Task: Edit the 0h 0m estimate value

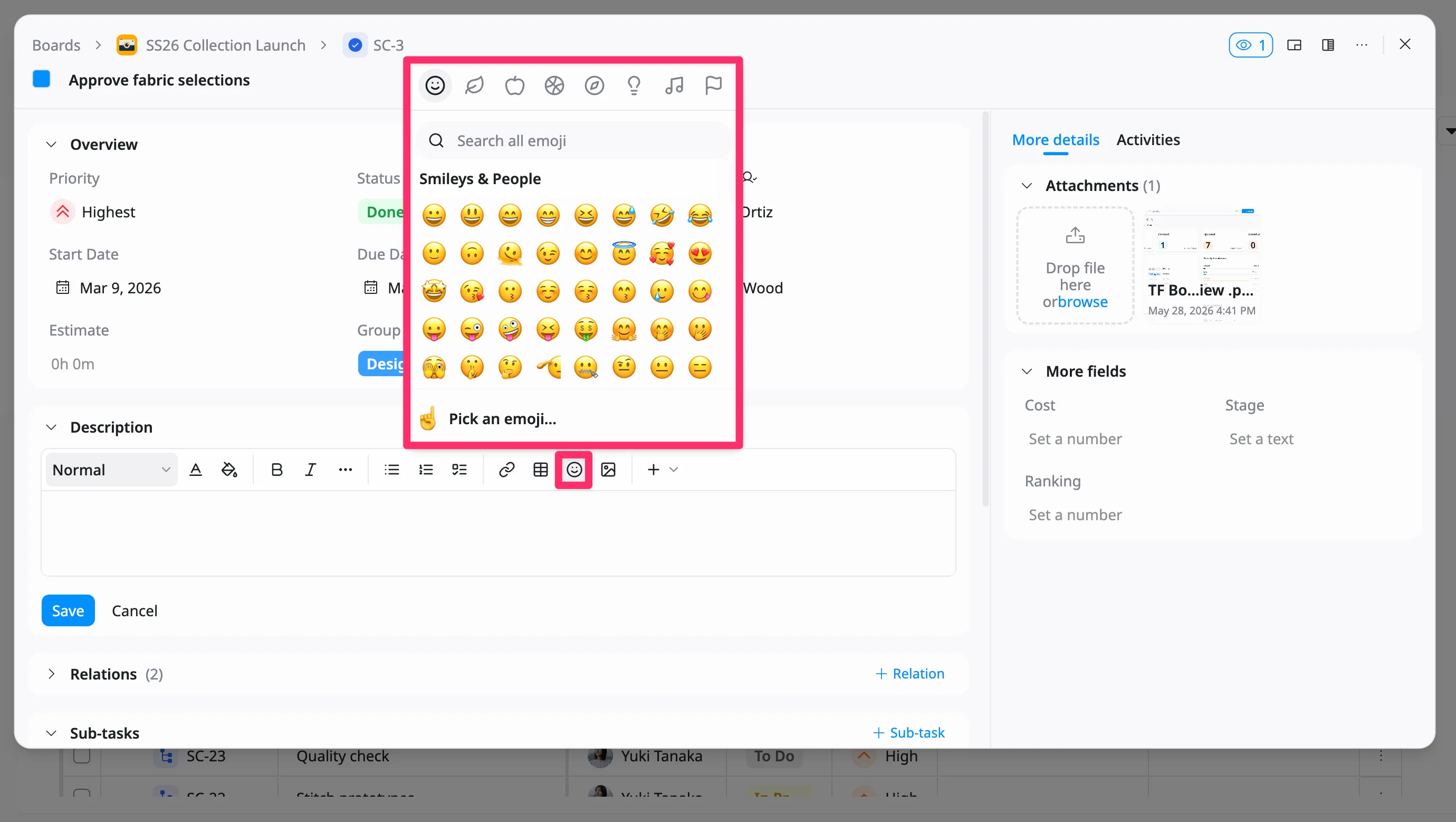Action: [x=73, y=364]
